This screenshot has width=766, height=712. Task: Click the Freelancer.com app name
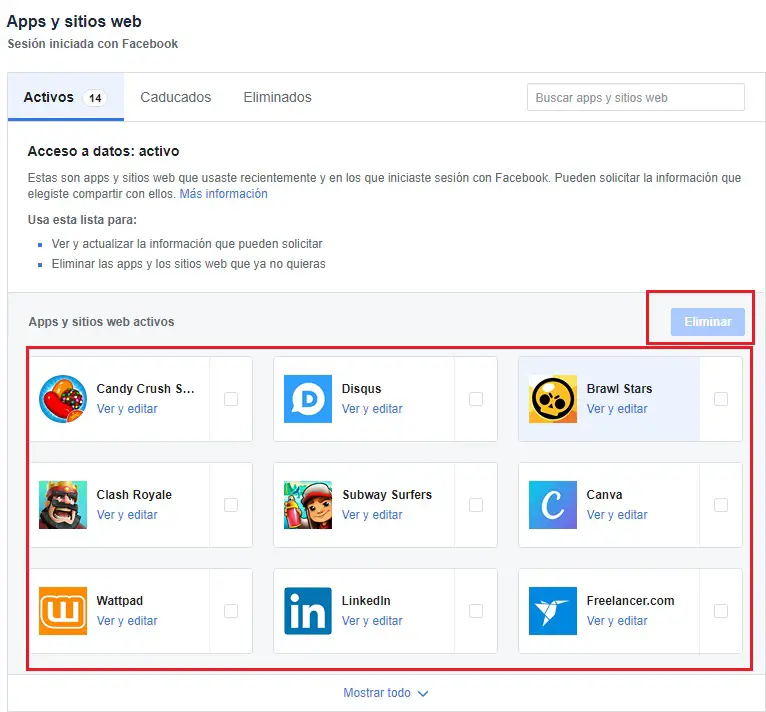click(x=630, y=601)
